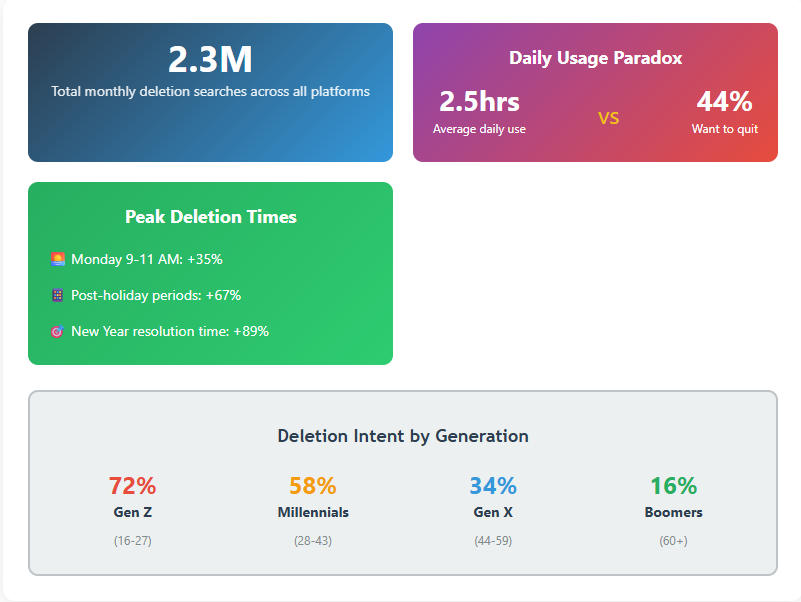Click the 2.5hrs average daily use value
This screenshot has height=602, width=801.
pos(479,102)
